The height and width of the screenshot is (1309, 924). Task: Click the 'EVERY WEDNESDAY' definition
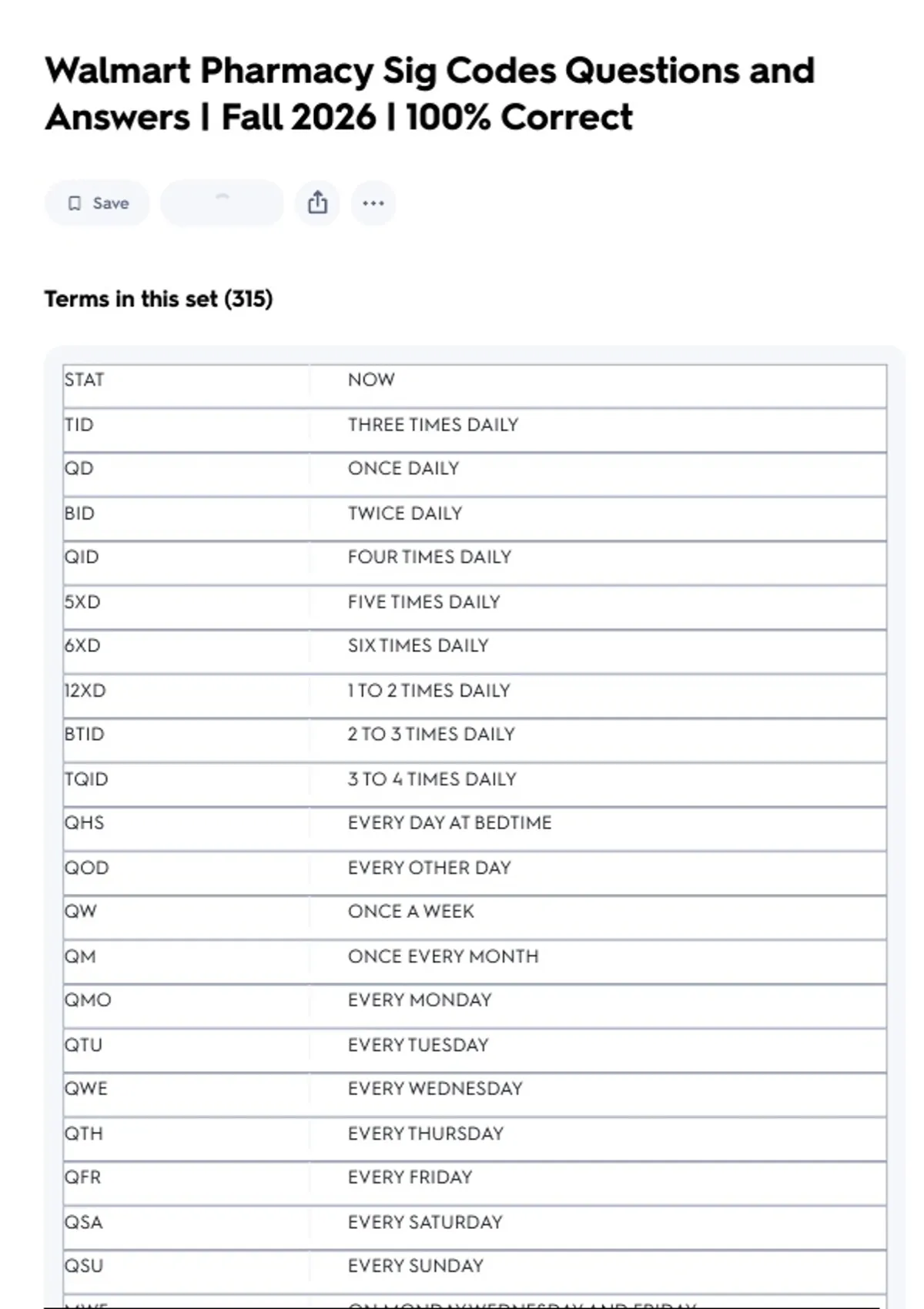[x=435, y=1089]
